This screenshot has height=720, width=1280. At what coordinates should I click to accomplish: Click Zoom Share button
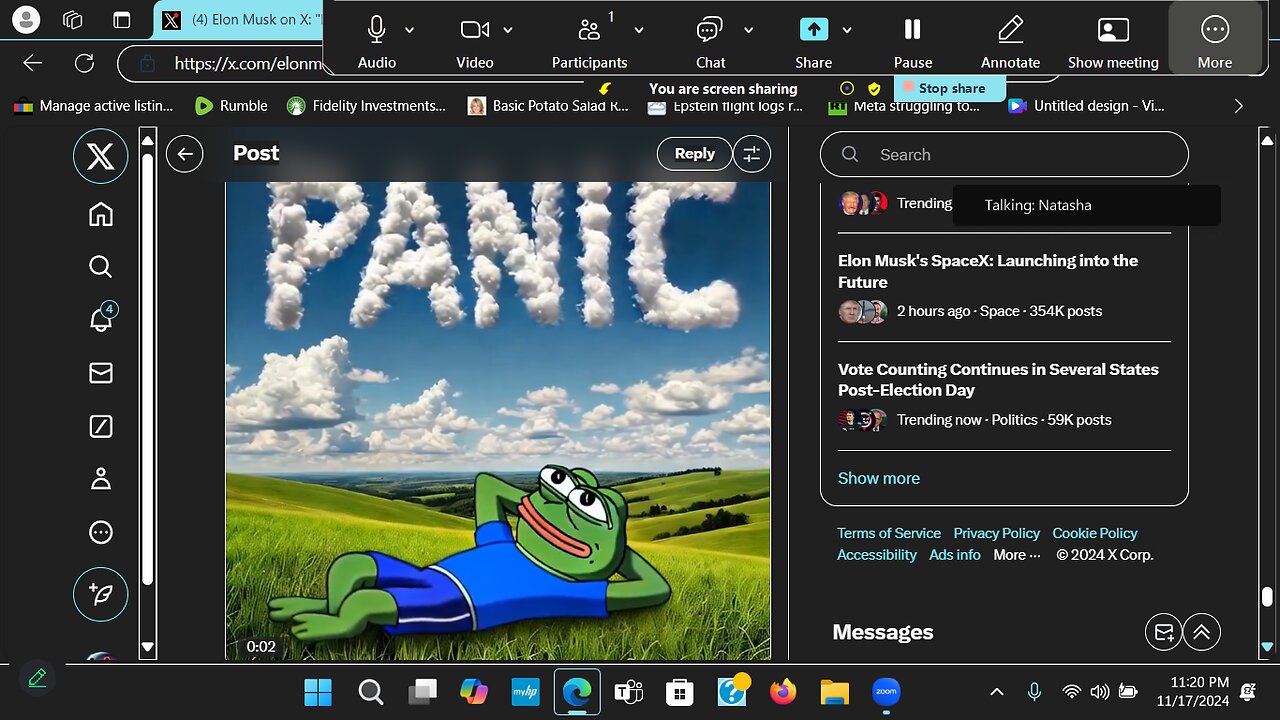813,40
